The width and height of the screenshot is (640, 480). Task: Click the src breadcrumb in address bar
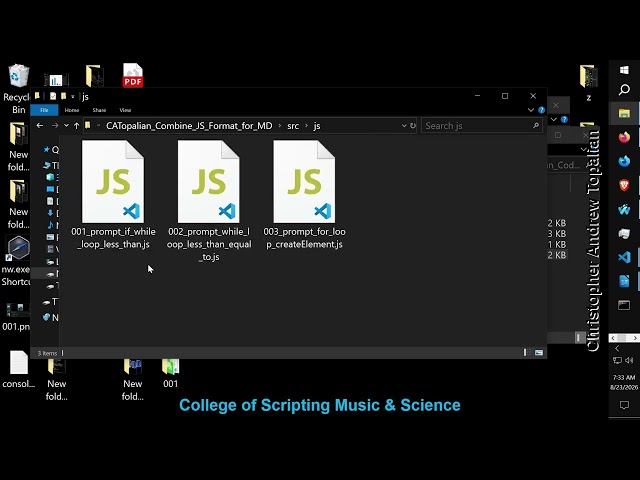(x=293, y=126)
